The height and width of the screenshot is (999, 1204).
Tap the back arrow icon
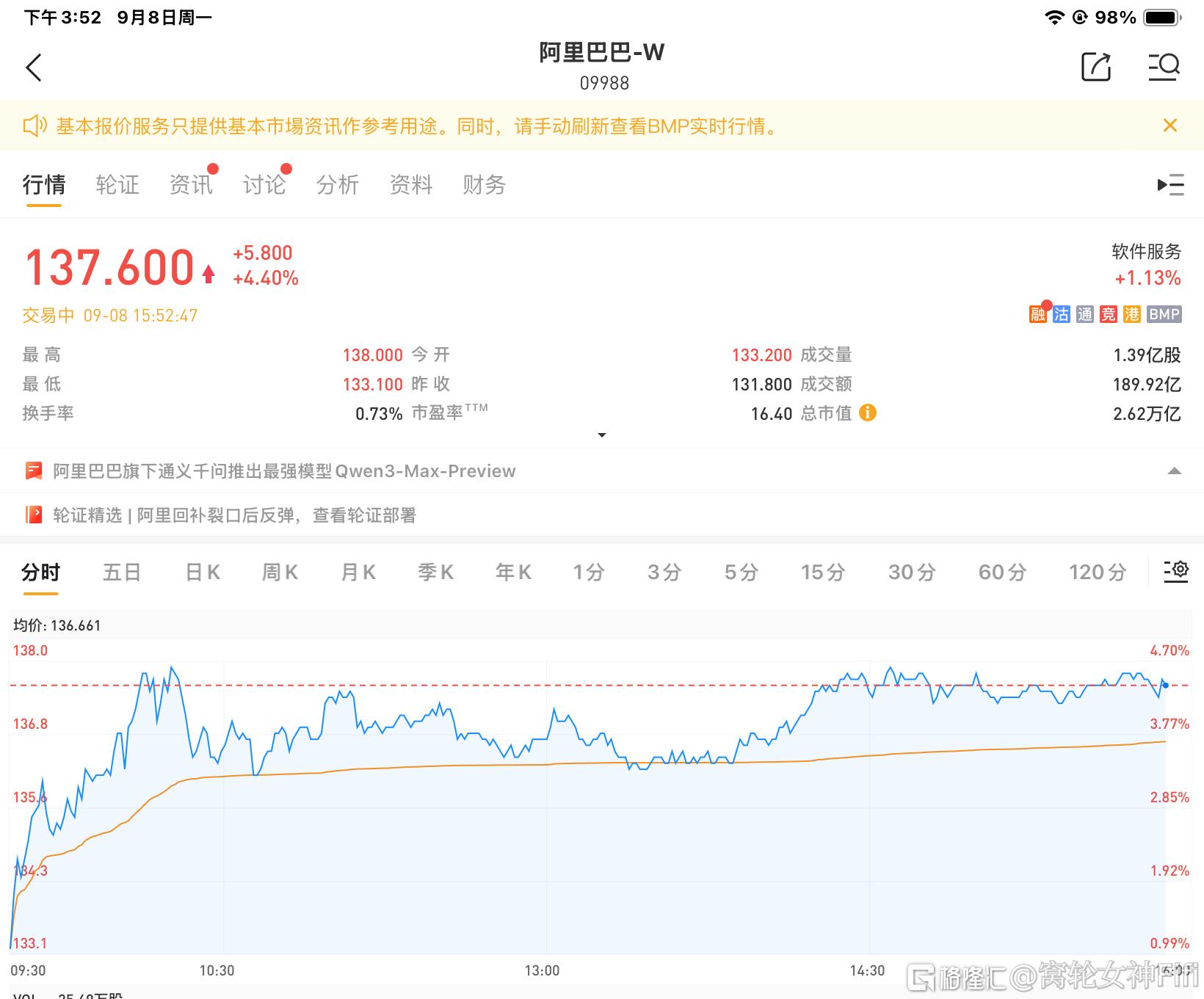click(x=34, y=68)
